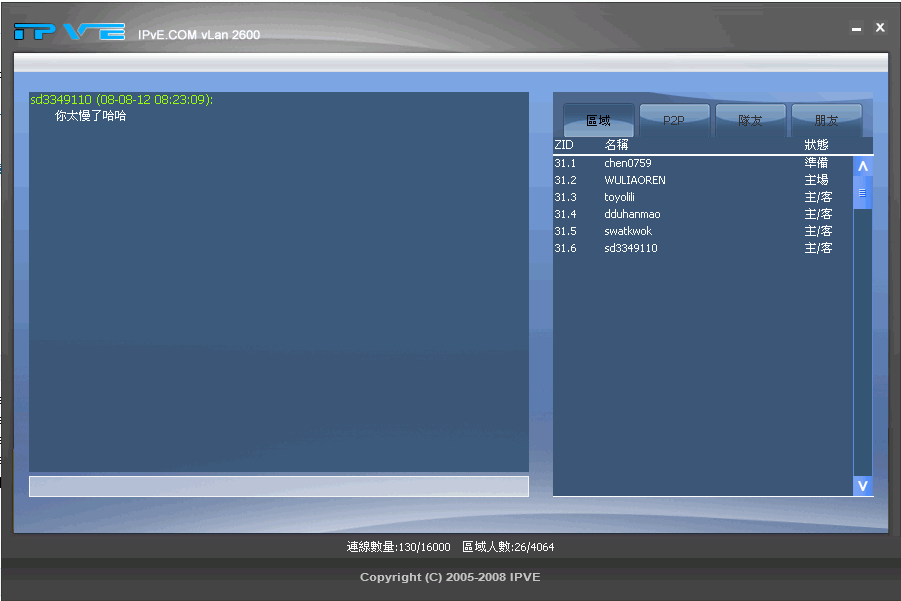Click the ZID column header
This screenshot has height=601, width=901.
pos(563,145)
